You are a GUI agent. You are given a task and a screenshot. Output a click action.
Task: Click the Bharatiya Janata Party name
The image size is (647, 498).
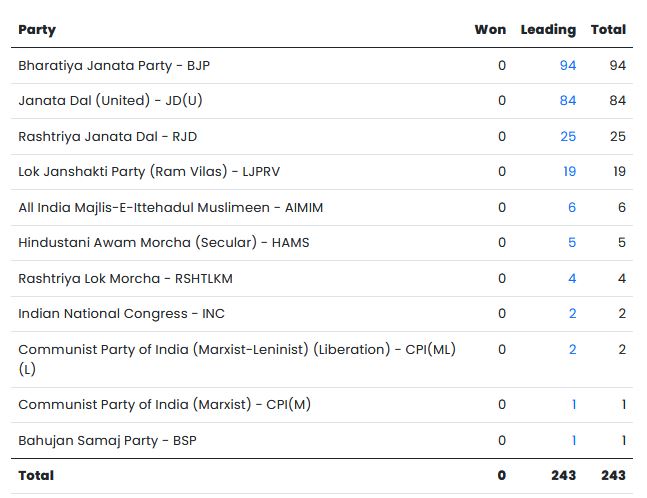114,66
